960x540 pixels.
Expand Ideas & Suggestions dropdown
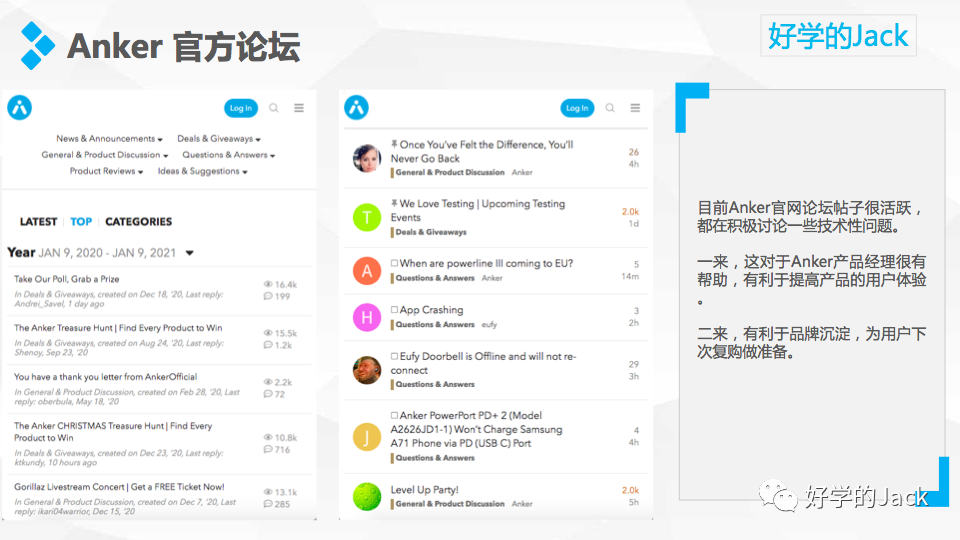coord(203,171)
